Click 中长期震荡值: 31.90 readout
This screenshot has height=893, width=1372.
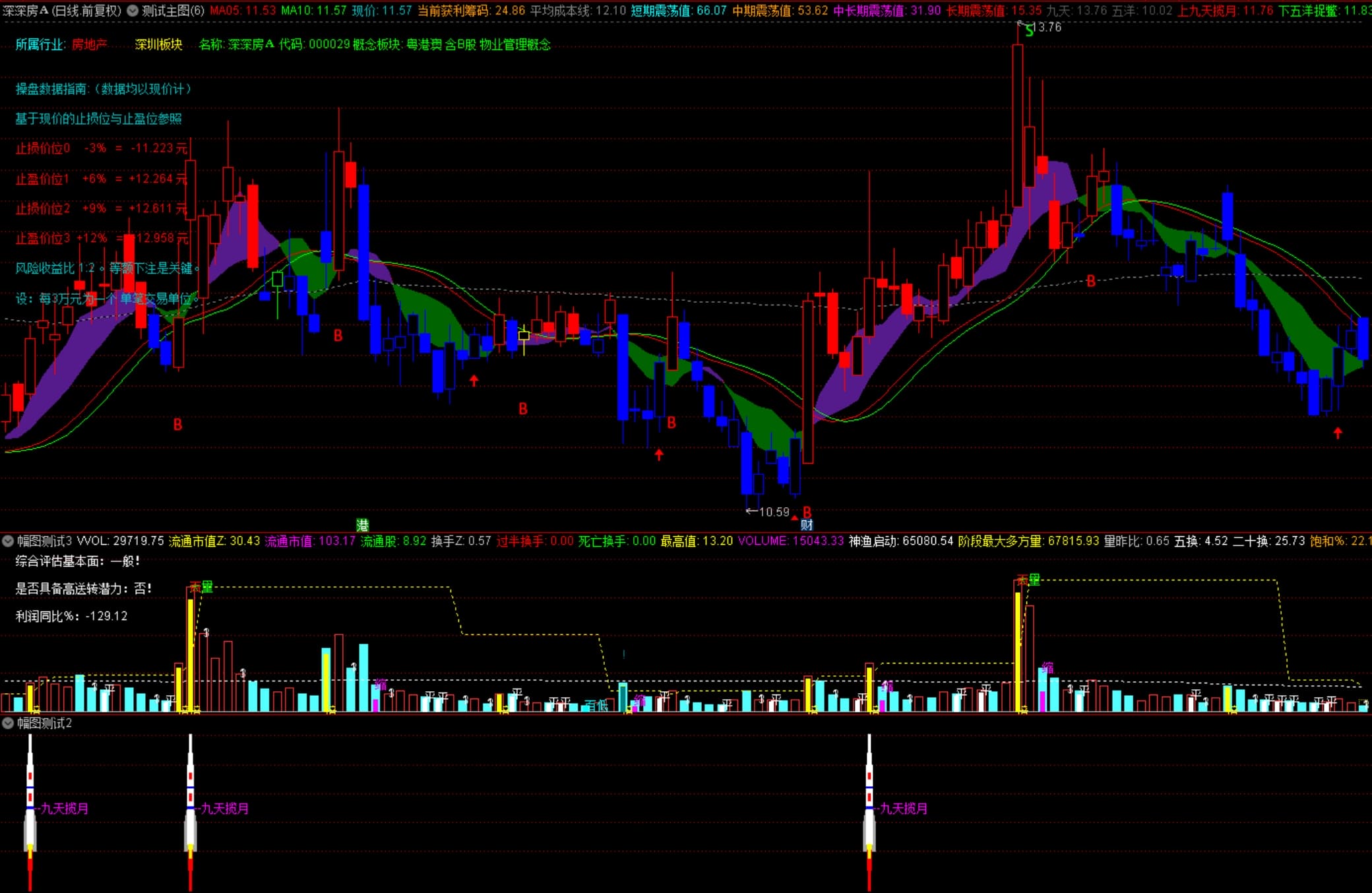point(887,11)
